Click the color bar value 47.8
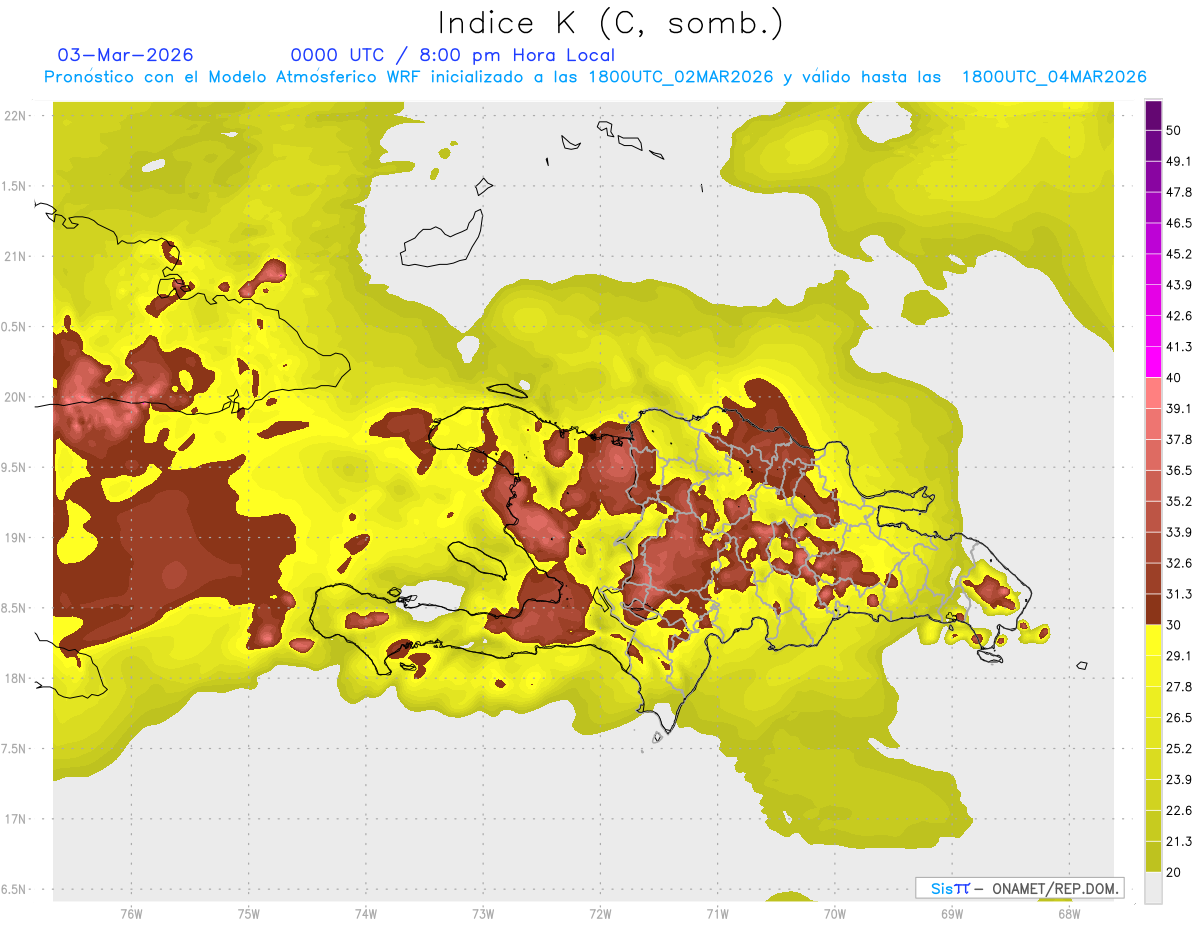 tap(1179, 192)
